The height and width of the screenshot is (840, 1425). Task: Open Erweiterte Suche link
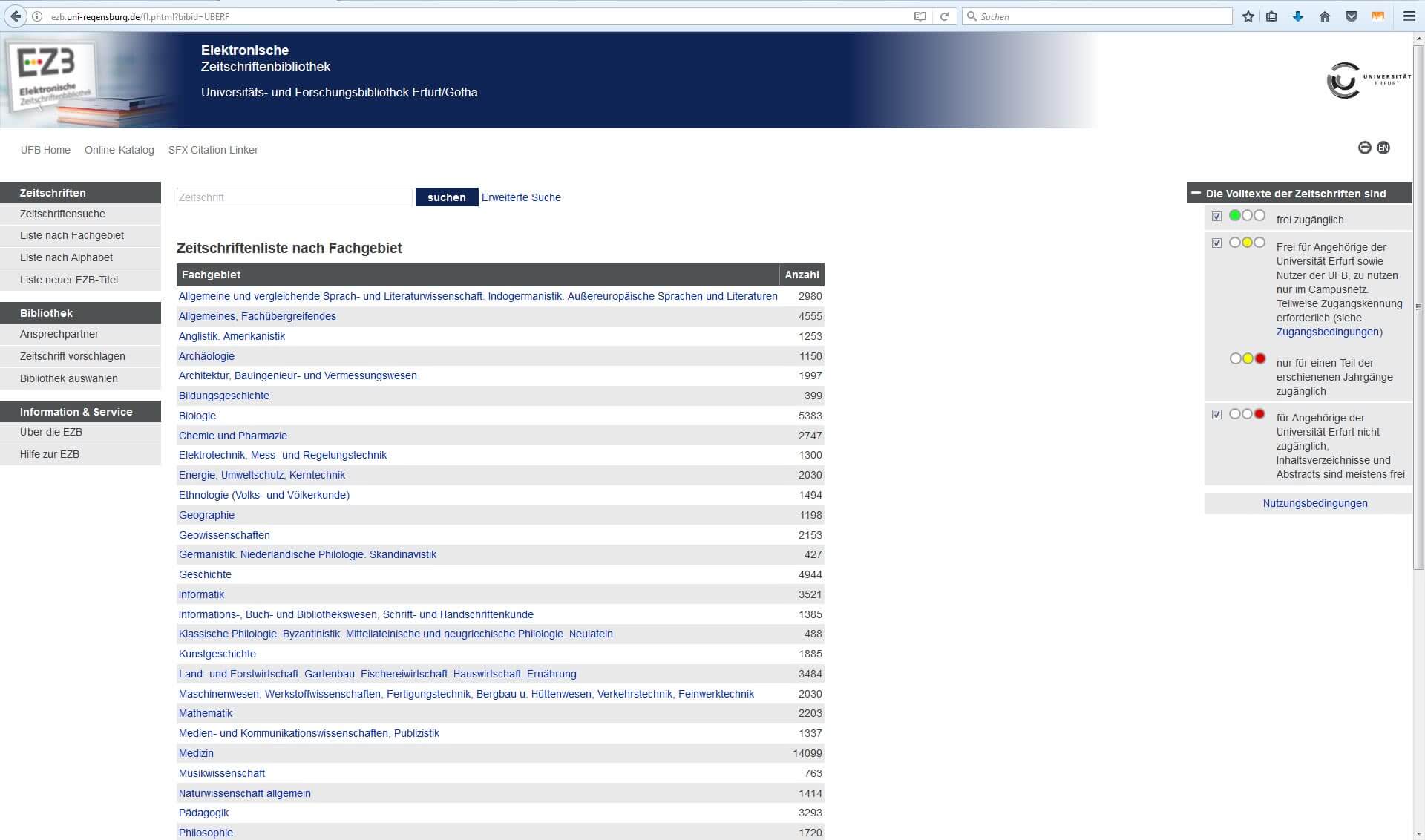tap(521, 197)
